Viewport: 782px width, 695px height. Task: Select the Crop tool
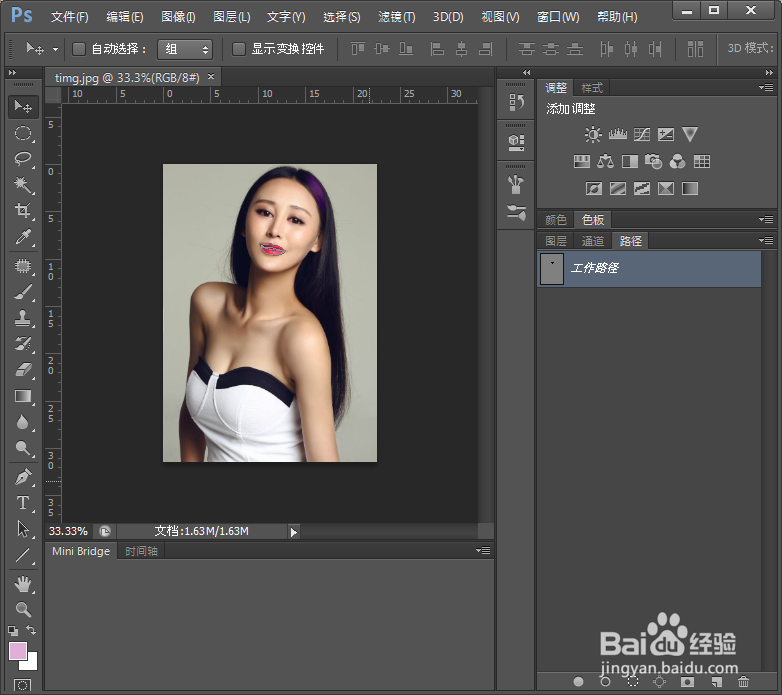coord(23,210)
